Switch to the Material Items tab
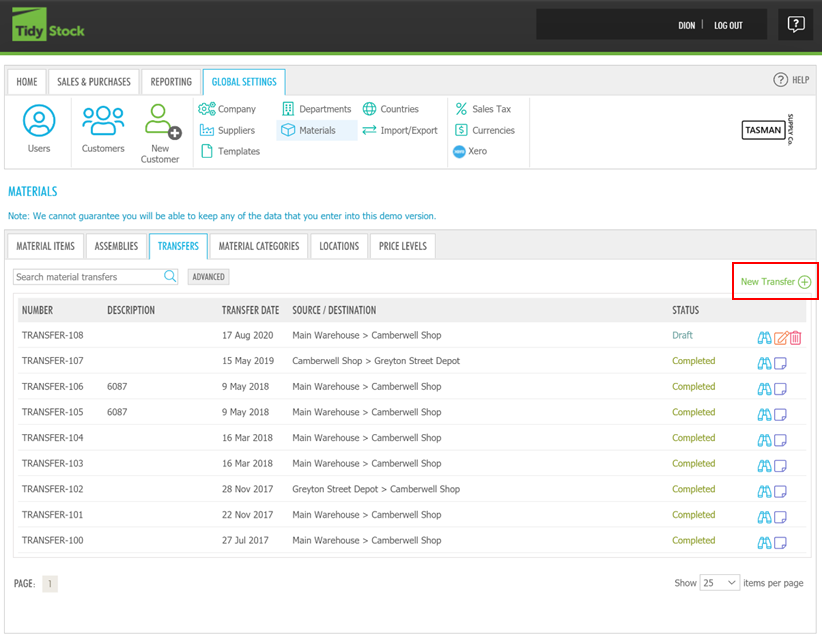This screenshot has height=635, width=822. pos(46,246)
